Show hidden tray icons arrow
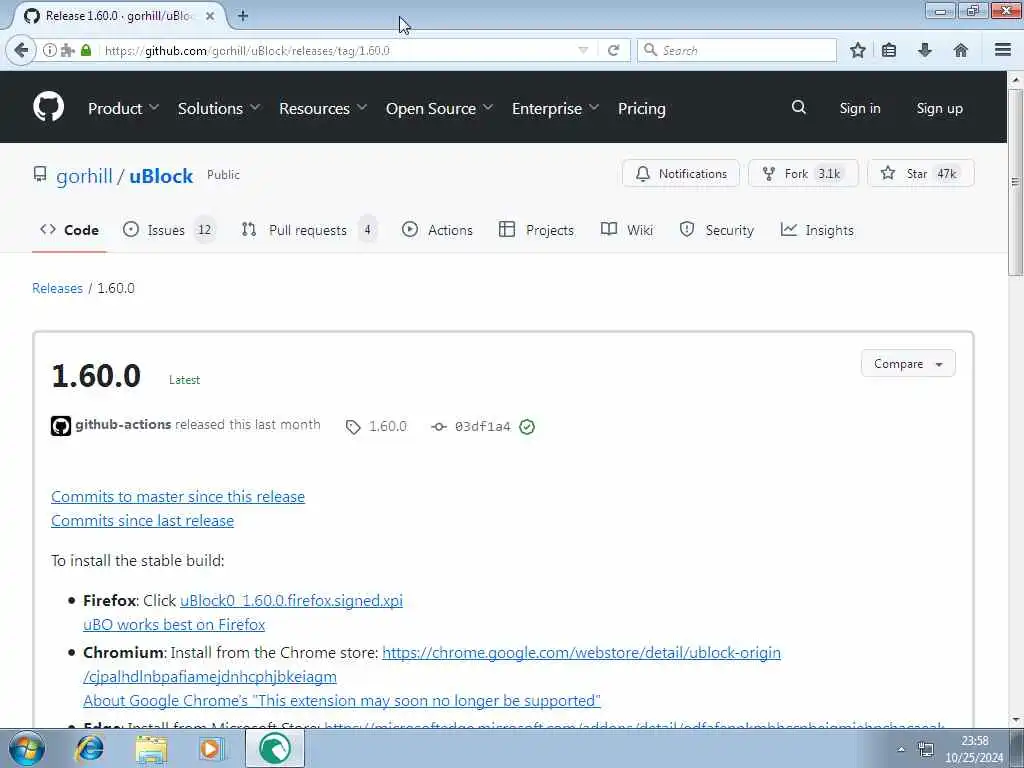1024x768 pixels. 901,749
